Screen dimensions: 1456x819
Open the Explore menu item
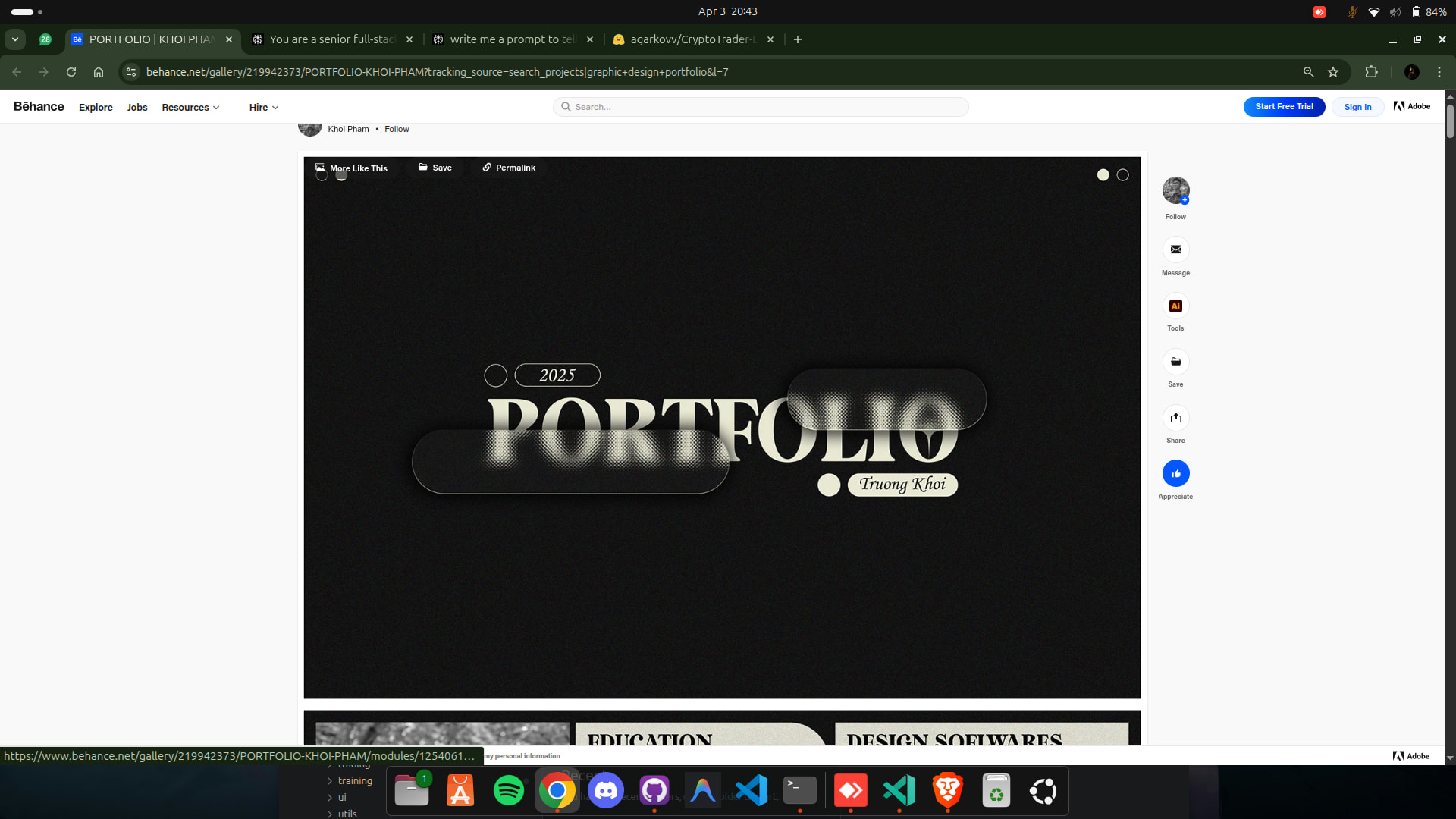96,107
